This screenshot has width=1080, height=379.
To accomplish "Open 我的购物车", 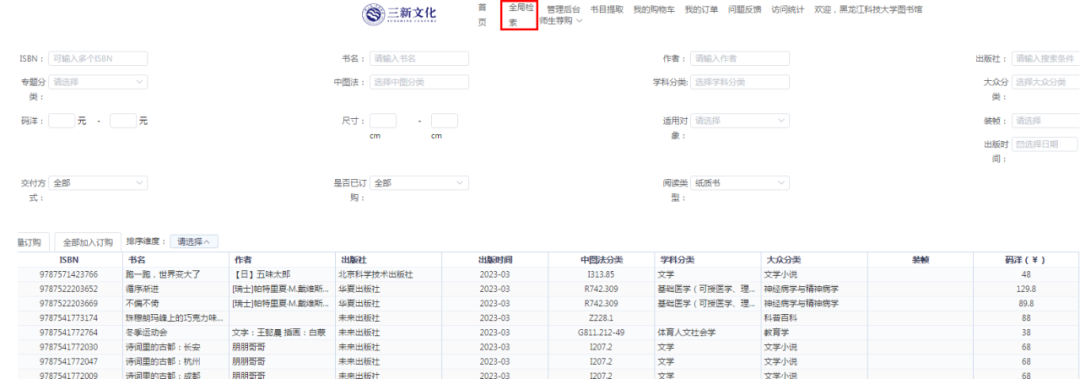I will (x=654, y=10).
